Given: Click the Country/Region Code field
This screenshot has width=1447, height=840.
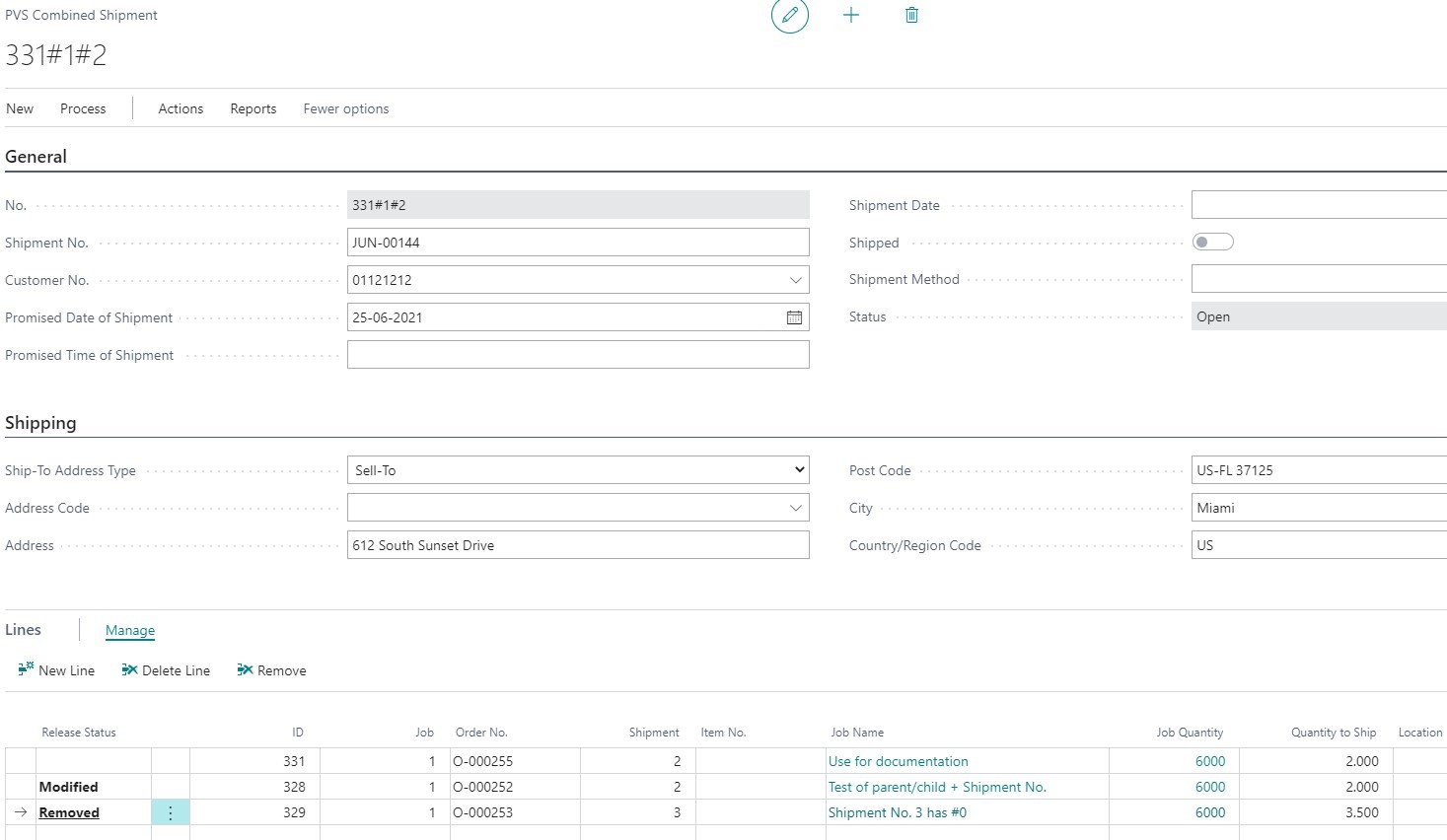Looking at the screenshot, I should [x=1319, y=545].
